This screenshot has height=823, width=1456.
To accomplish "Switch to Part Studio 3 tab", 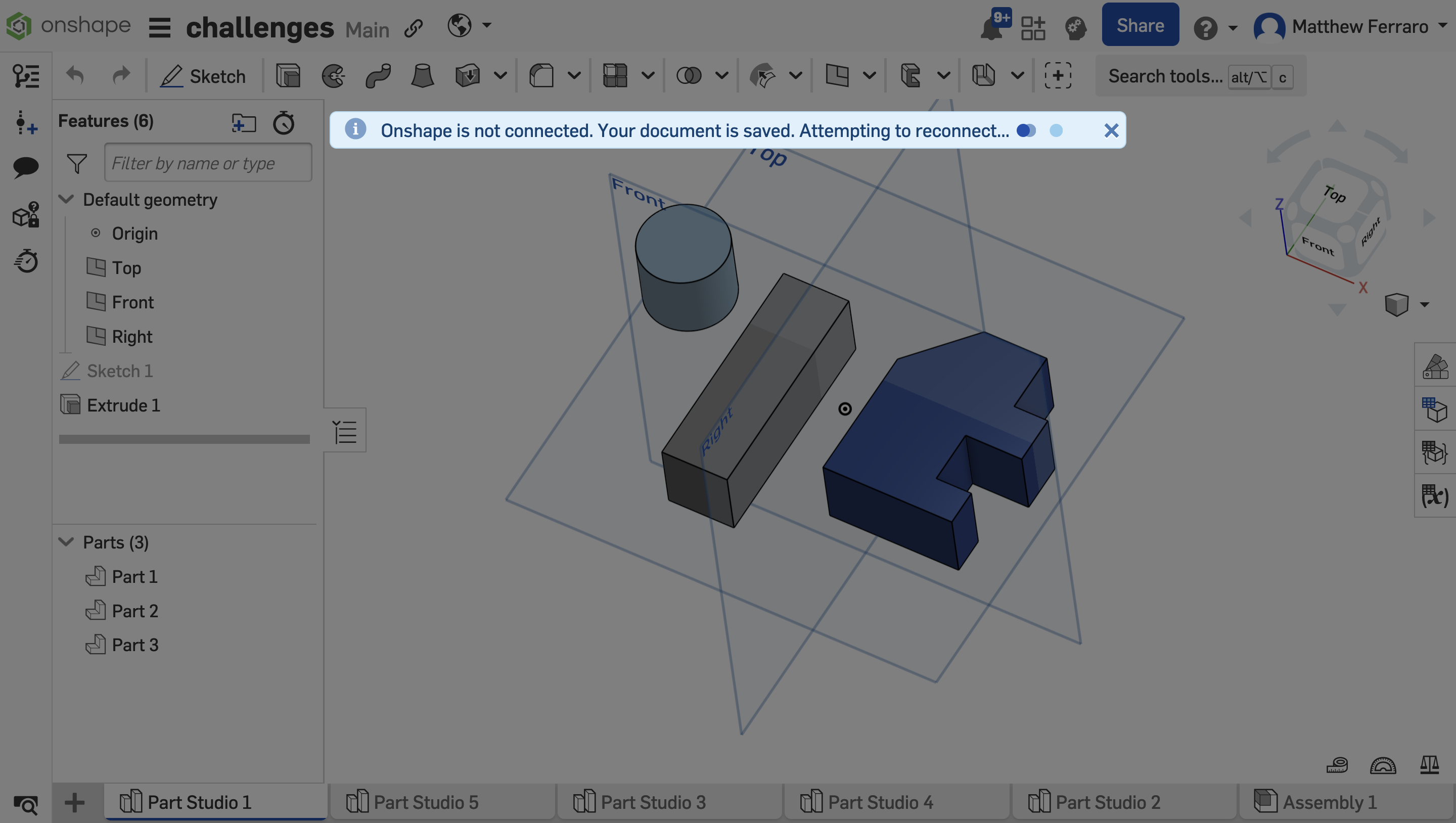I will 669,802.
